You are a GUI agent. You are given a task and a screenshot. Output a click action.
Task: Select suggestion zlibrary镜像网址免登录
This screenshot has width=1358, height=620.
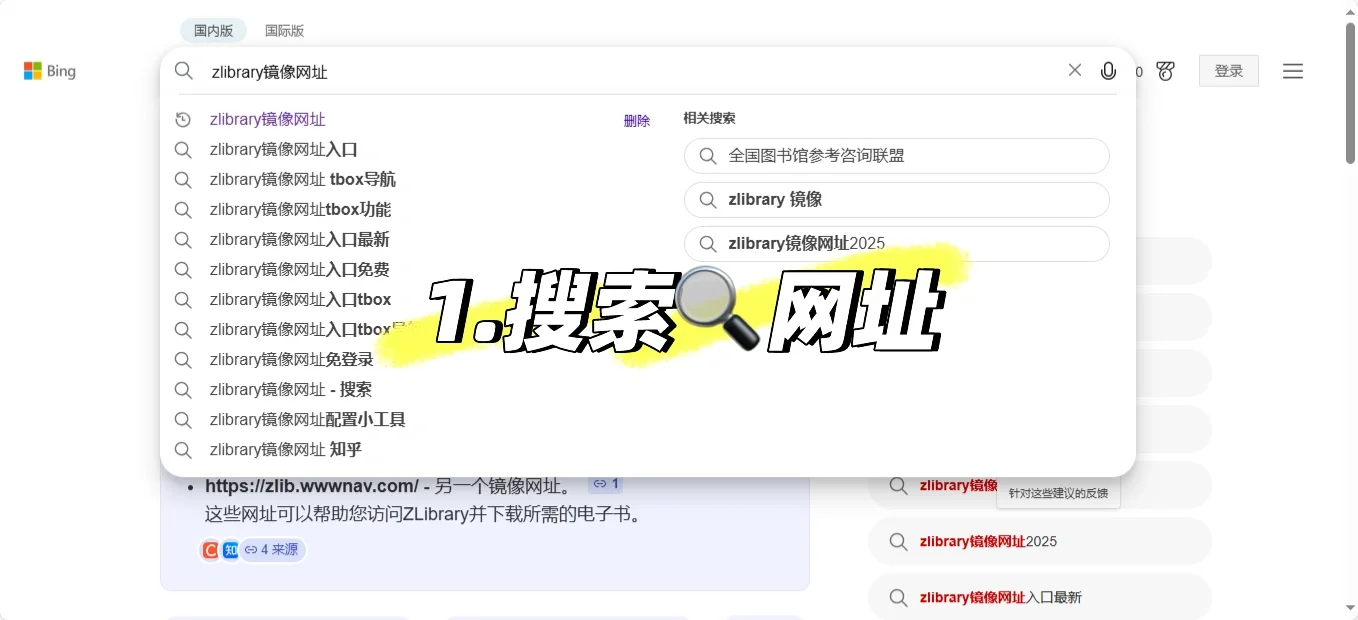click(x=291, y=360)
